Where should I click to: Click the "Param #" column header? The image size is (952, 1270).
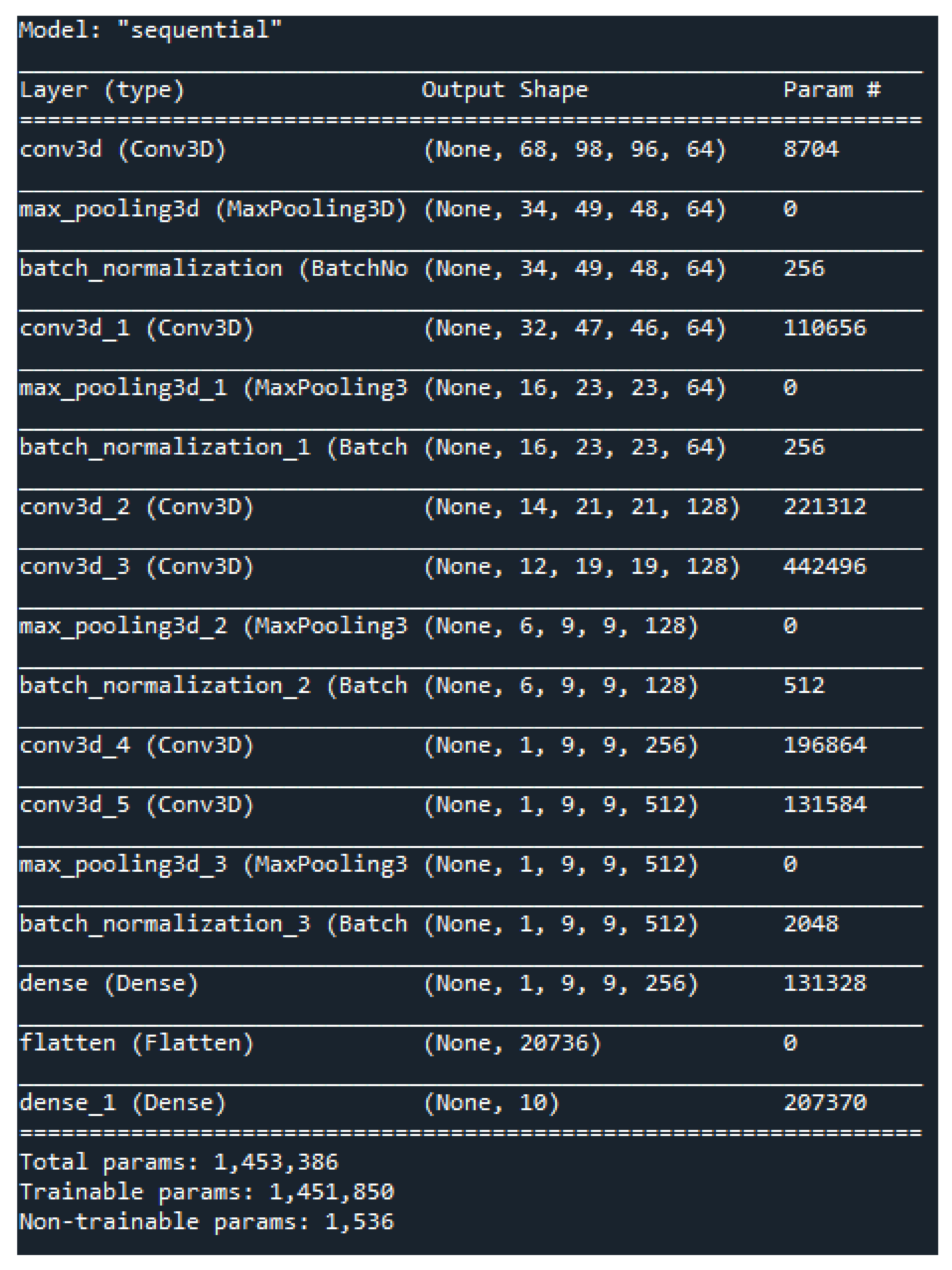[832, 90]
